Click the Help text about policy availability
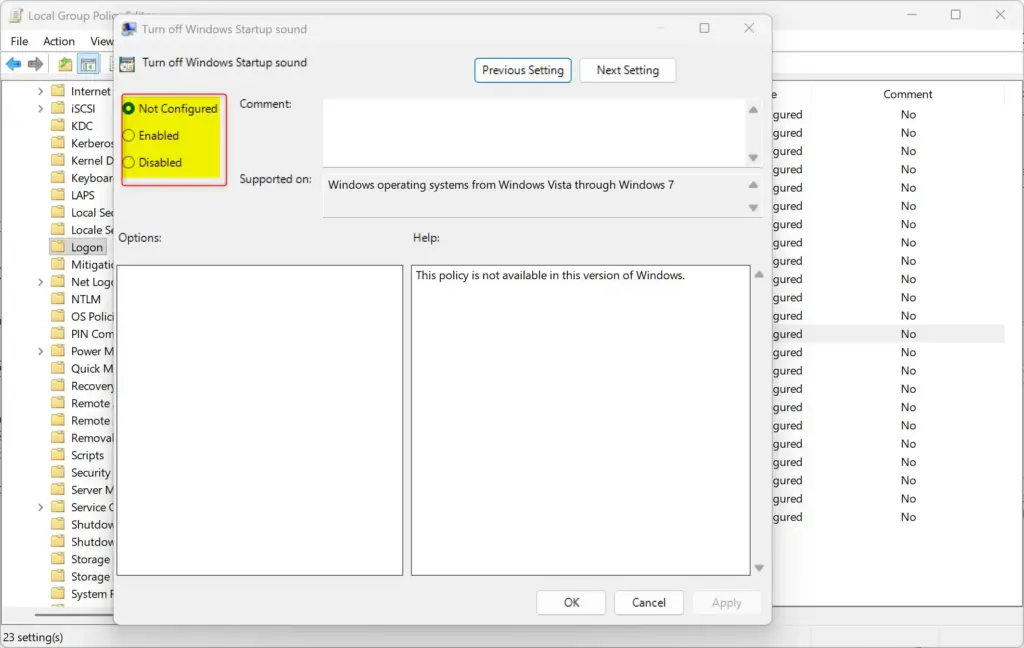This screenshot has height=648, width=1024. point(550,276)
